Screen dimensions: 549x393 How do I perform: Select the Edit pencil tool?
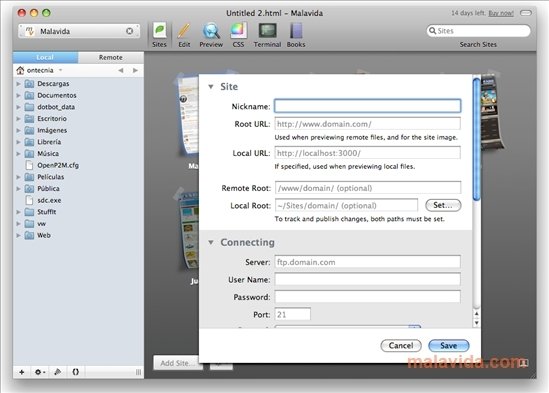pos(184,31)
